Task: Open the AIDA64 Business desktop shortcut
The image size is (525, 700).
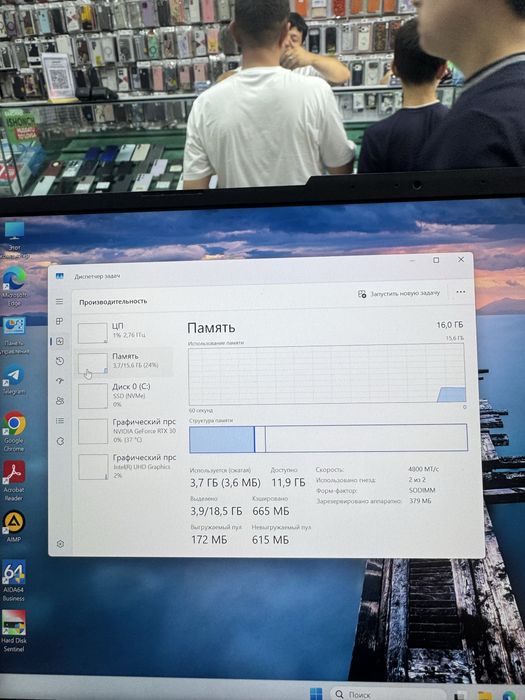Action: click(x=14, y=580)
